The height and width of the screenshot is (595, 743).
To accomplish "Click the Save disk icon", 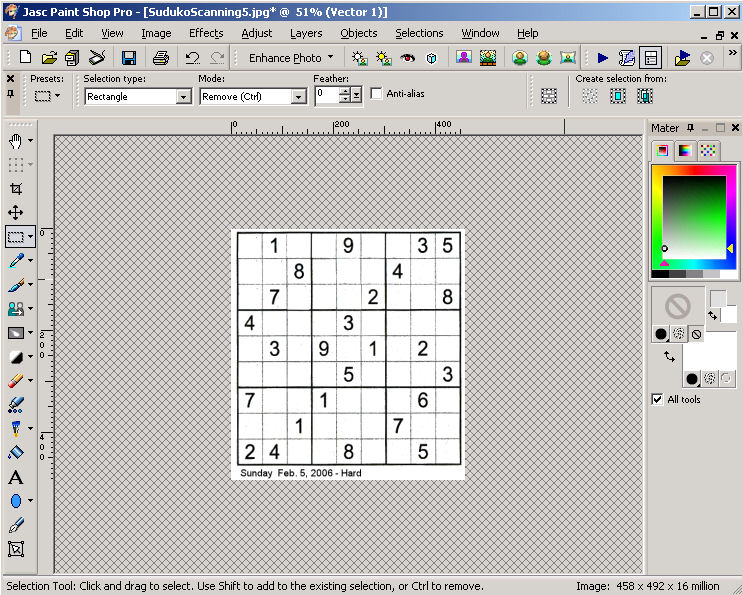I will pyautogui.click(x=129, y=58).
